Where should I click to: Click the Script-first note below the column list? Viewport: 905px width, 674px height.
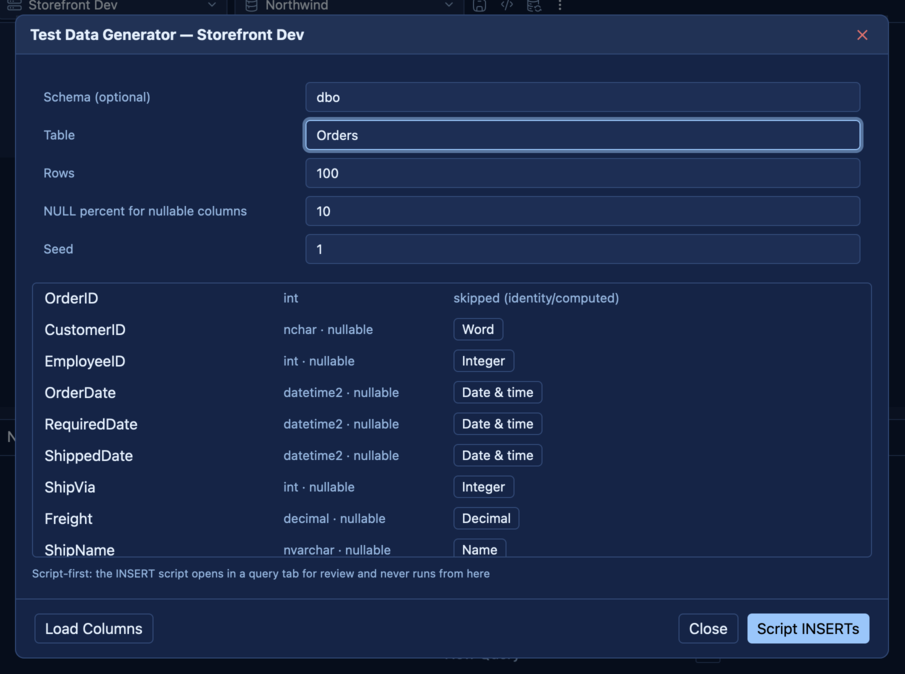261,574
